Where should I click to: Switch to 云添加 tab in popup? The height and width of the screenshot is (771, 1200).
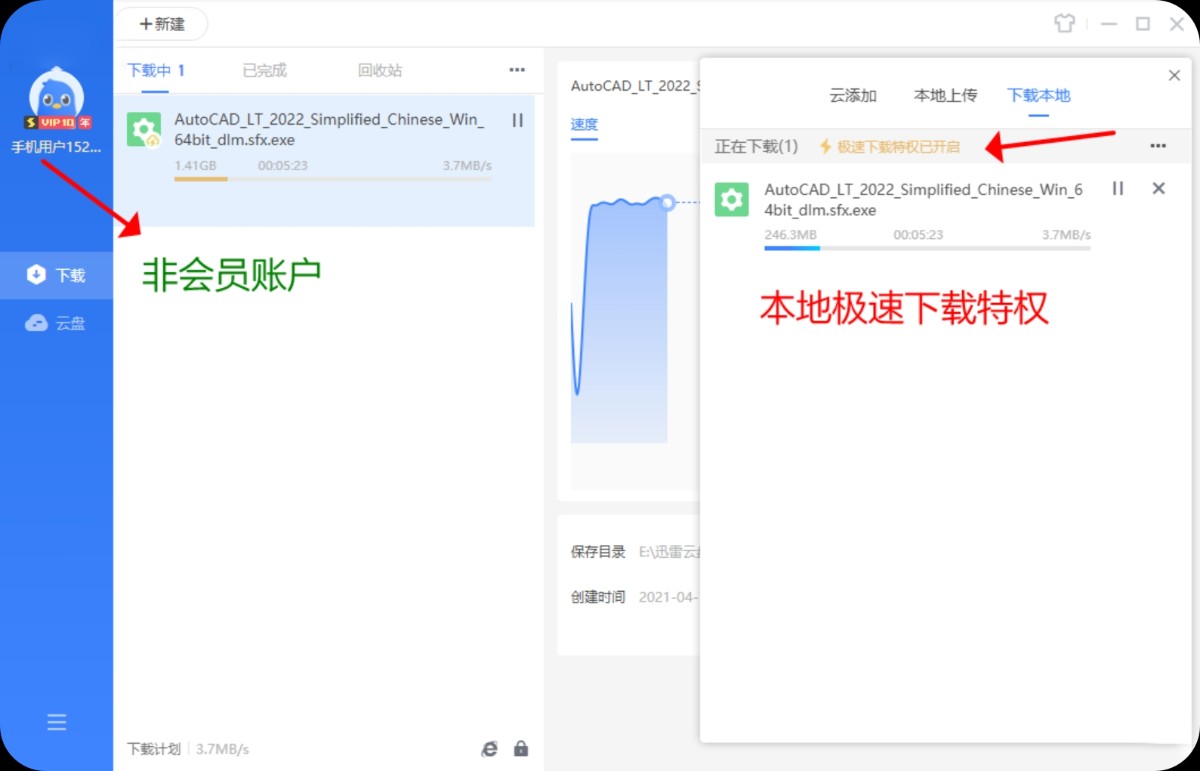[853, 95]
